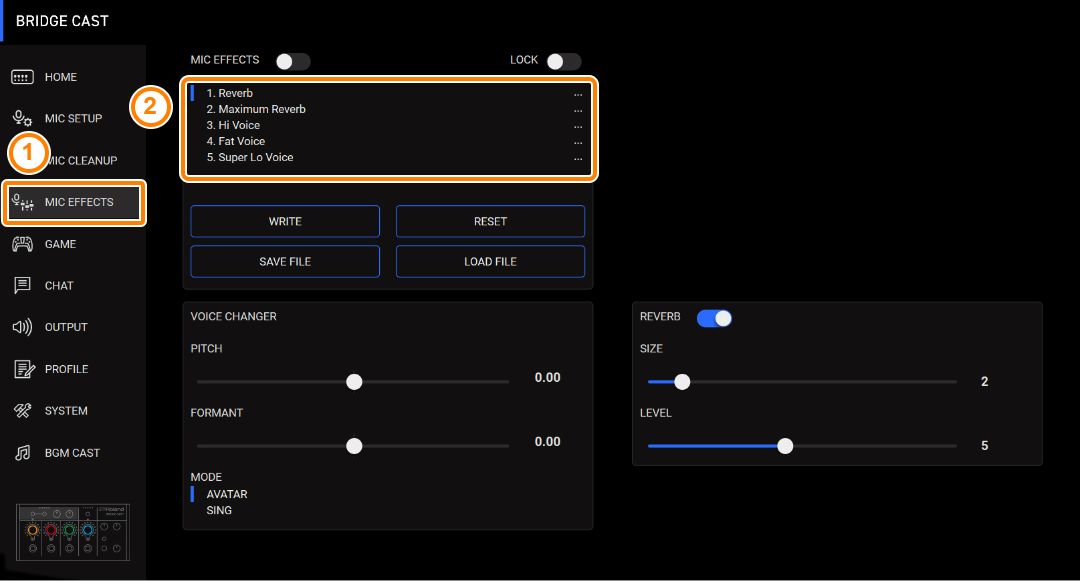This screenshot has width=1082, height=584.
Task: Click the Mic Setup microphone-gear icon
Action: (x=22, y=119)
